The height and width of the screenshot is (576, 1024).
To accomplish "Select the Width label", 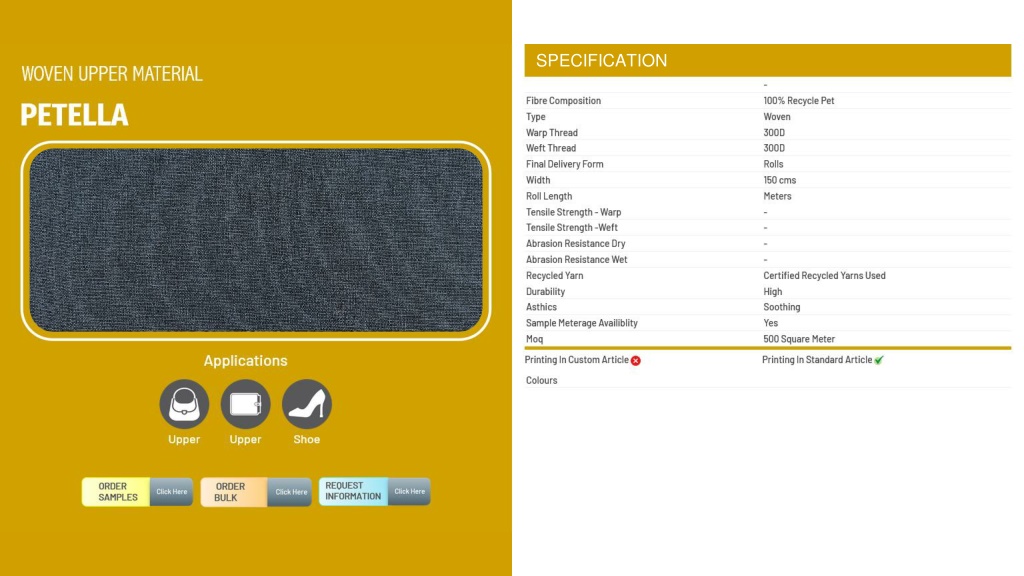I will [538, 180].
